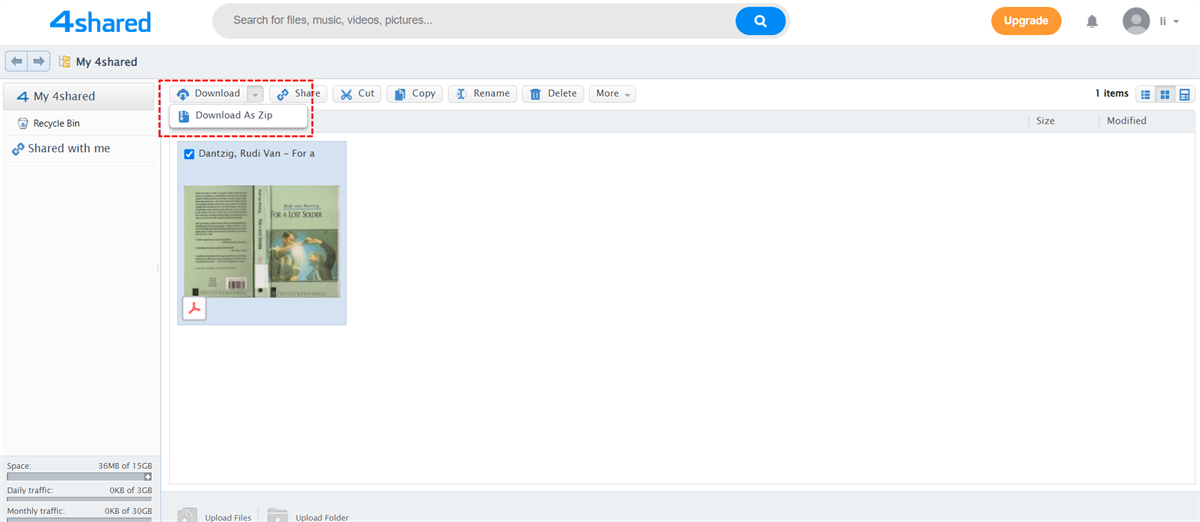The image size is (1200, 522).
Task: Click the My 4shared breadcrumb
Action: 106,62
